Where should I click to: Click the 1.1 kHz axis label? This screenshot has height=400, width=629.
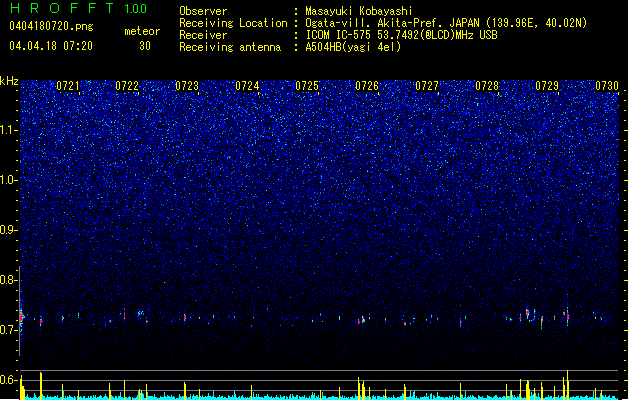point(8,130)
